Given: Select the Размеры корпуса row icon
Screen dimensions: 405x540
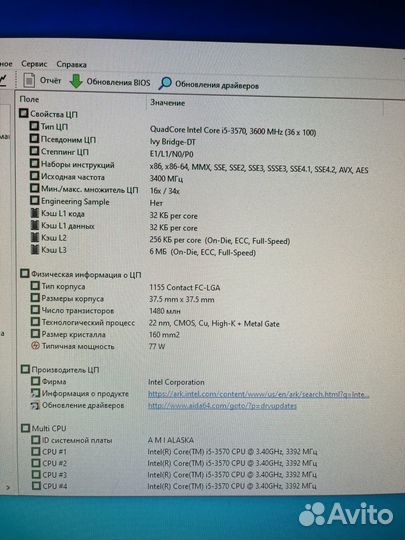Looking at the screenshot, I should pos(35,298).
